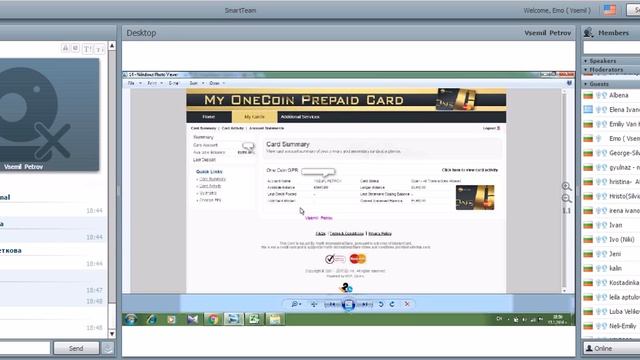The image size is (640, 360).
Task: Toggle the microphone icon in Emo's row
Action: tap(598, 139)
